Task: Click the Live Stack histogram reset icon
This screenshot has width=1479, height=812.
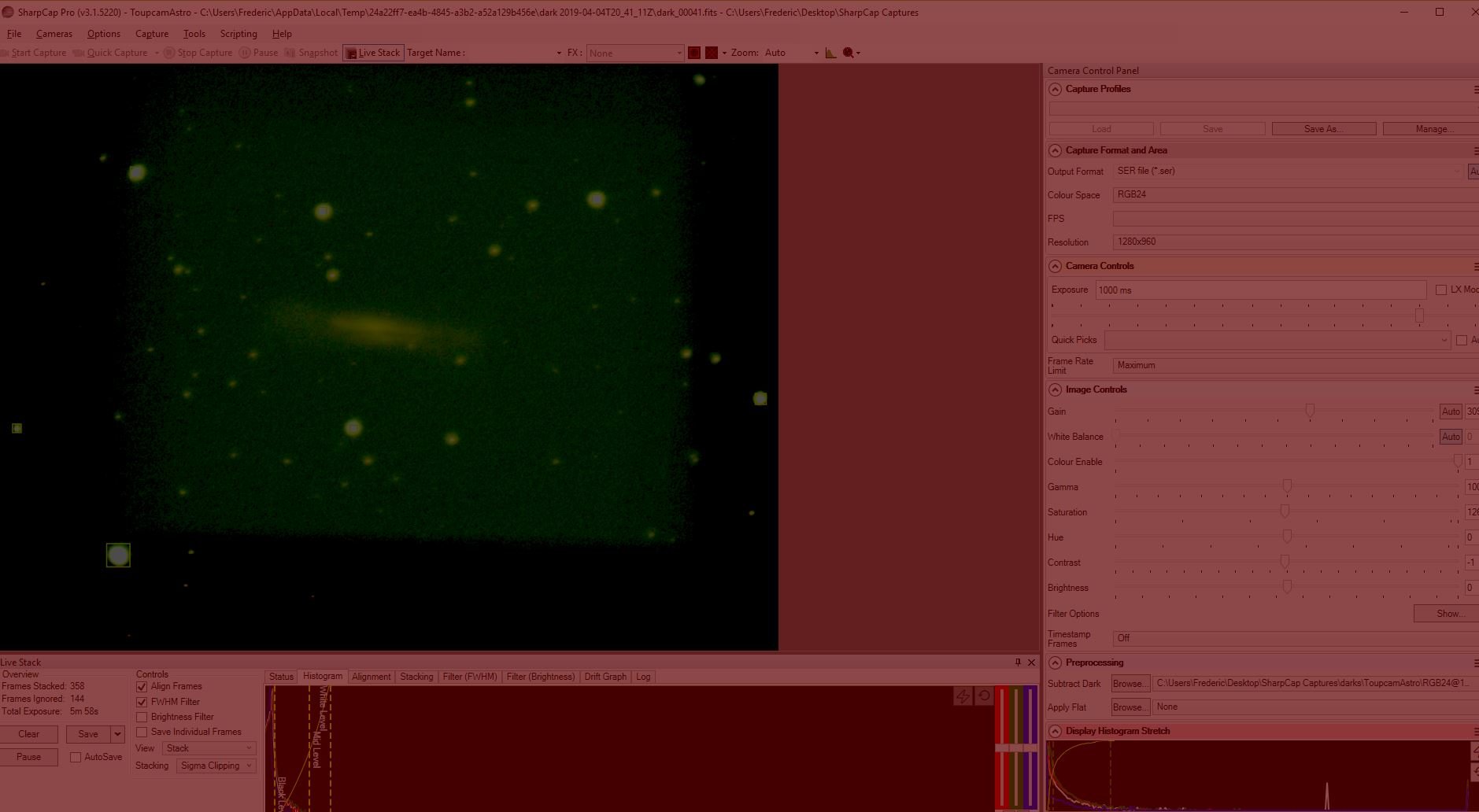Action: pos(984,696)
